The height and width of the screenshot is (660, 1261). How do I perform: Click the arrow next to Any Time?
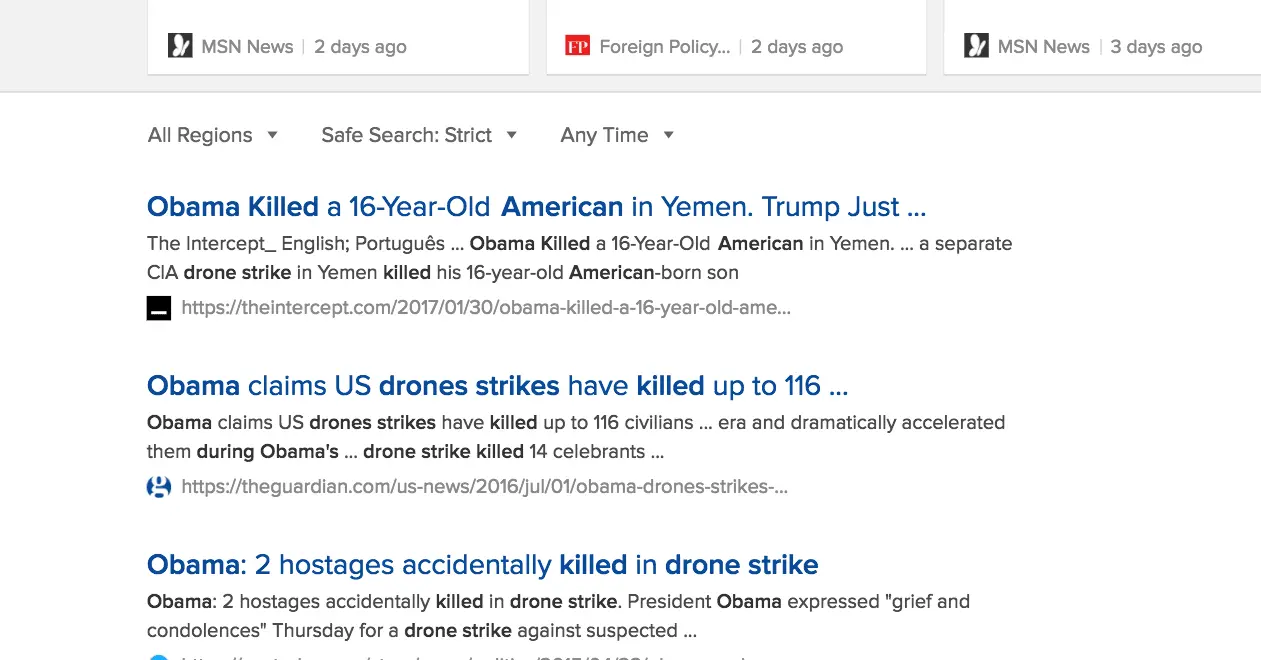click(669, 135)
